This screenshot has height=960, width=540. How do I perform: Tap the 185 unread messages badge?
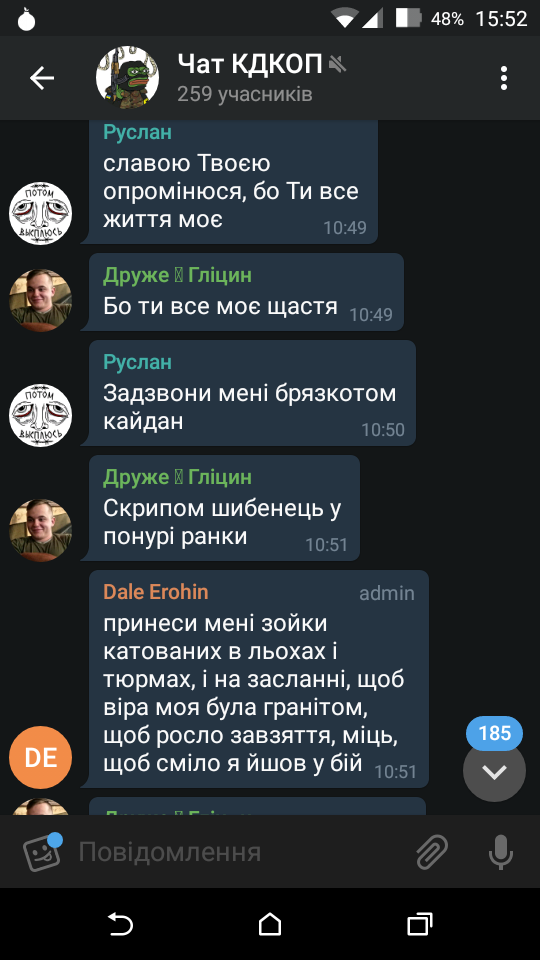494,733
